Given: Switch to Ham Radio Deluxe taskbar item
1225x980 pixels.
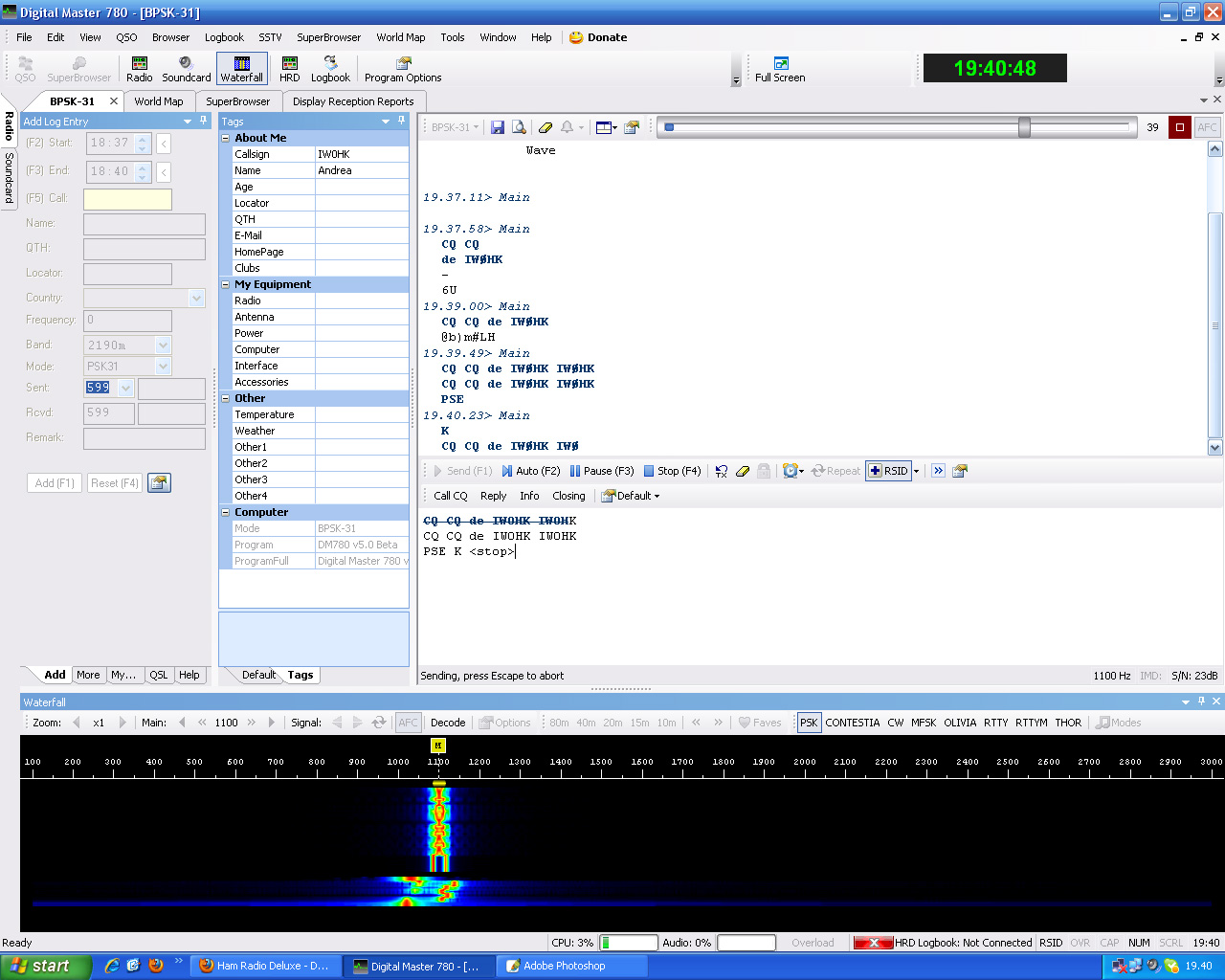Looking at the screenshot, I should pyautogui.click(x=266, y=966).
